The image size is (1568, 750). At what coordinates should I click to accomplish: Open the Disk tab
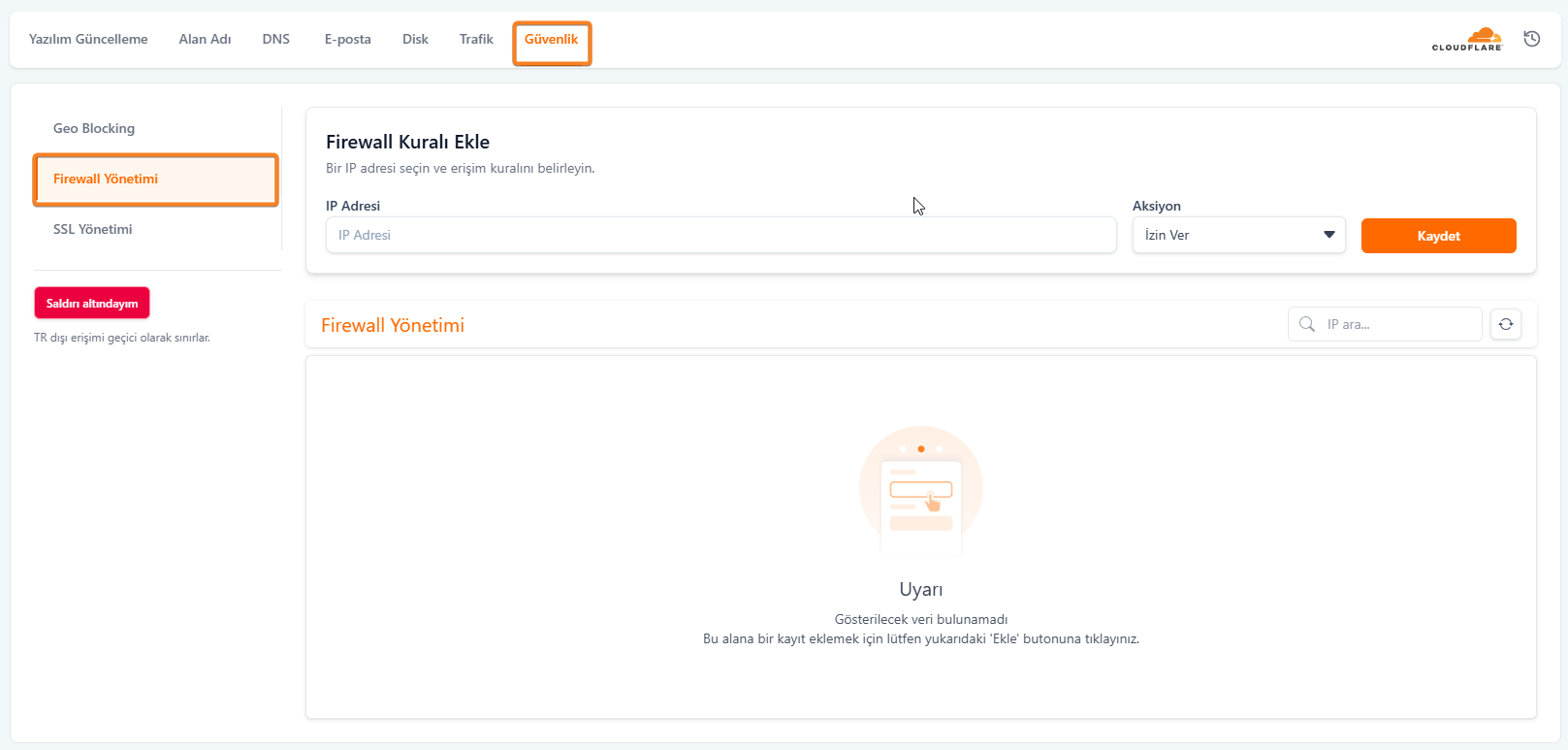[415, 39]
